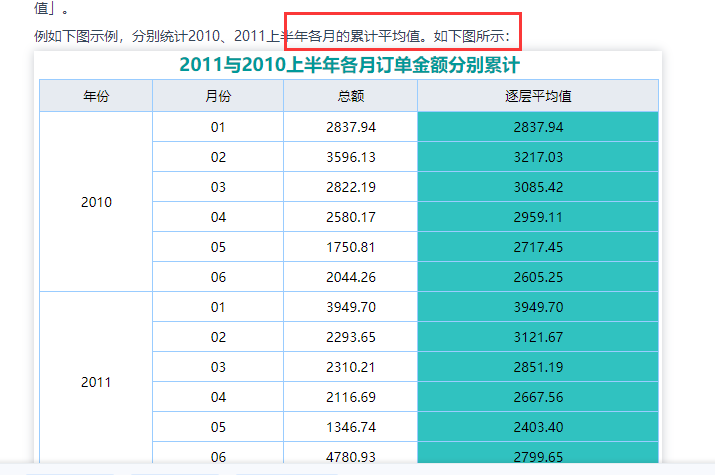
Task: Click the total value 2822.19
Action: point(351,187)
